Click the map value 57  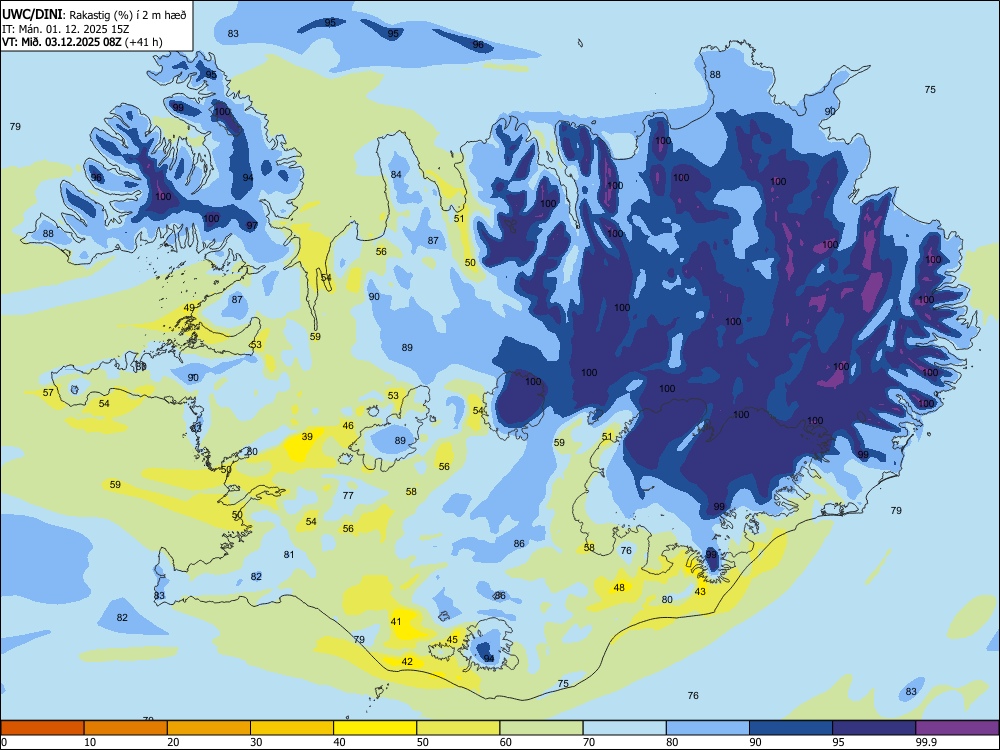tap(48, 392)
